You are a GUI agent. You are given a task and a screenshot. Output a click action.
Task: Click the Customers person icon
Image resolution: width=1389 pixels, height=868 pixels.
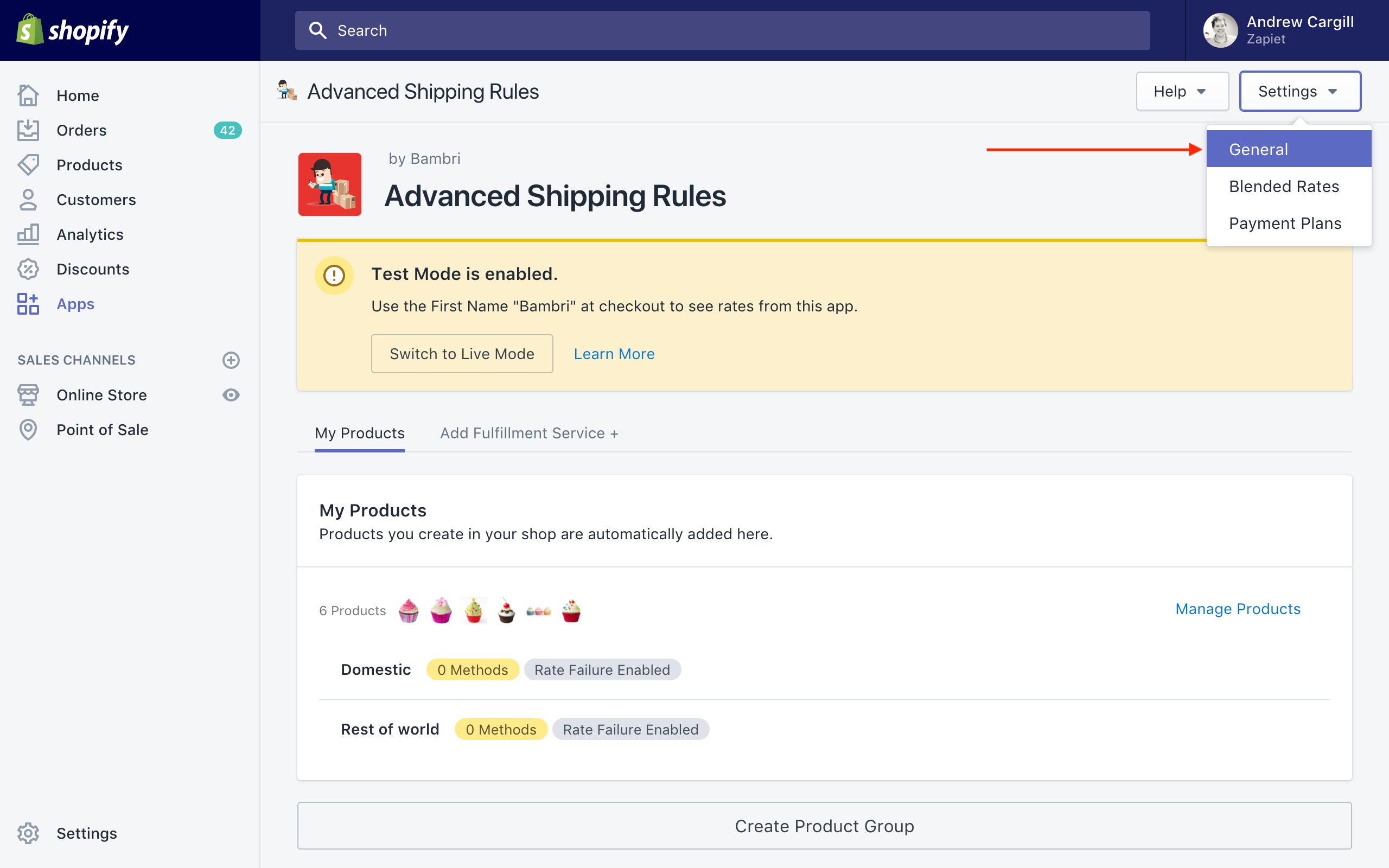[28, 200]
